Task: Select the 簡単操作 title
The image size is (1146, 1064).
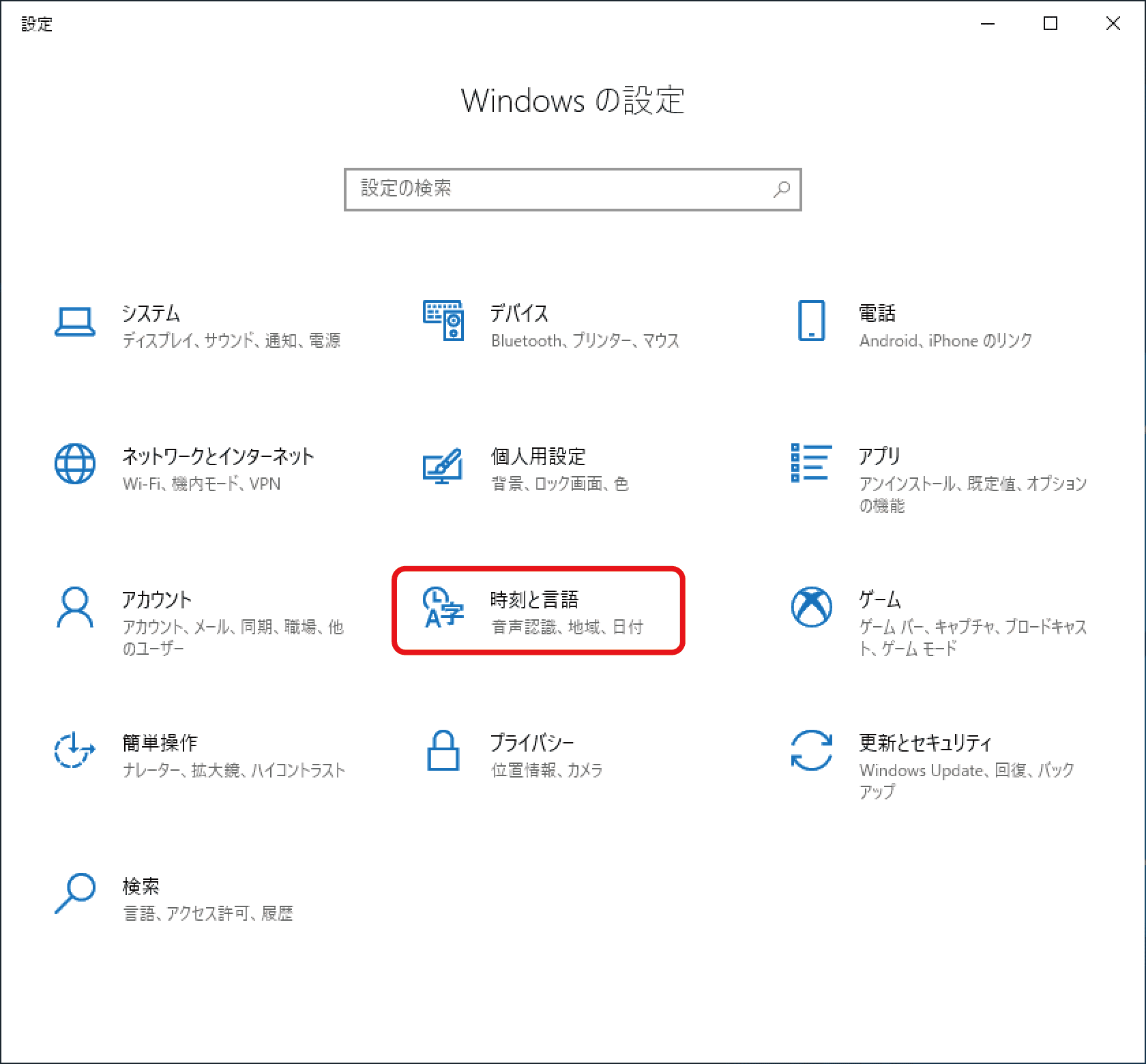Action: 160,743
